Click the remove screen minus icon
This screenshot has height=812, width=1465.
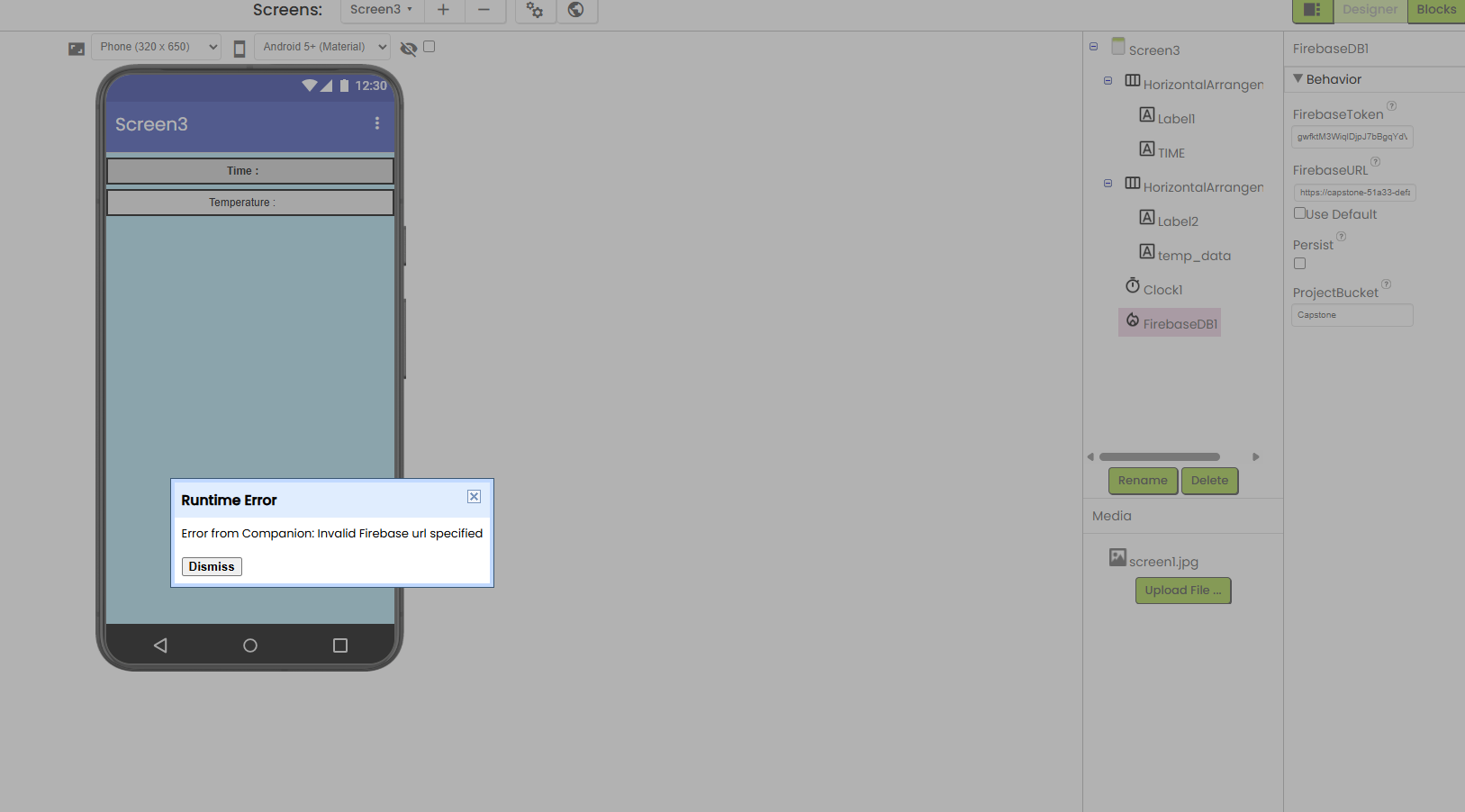tap(484, 10)
